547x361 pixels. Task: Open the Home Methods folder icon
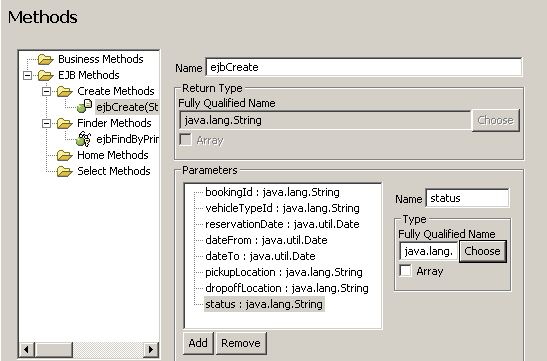tap(65, 155)
